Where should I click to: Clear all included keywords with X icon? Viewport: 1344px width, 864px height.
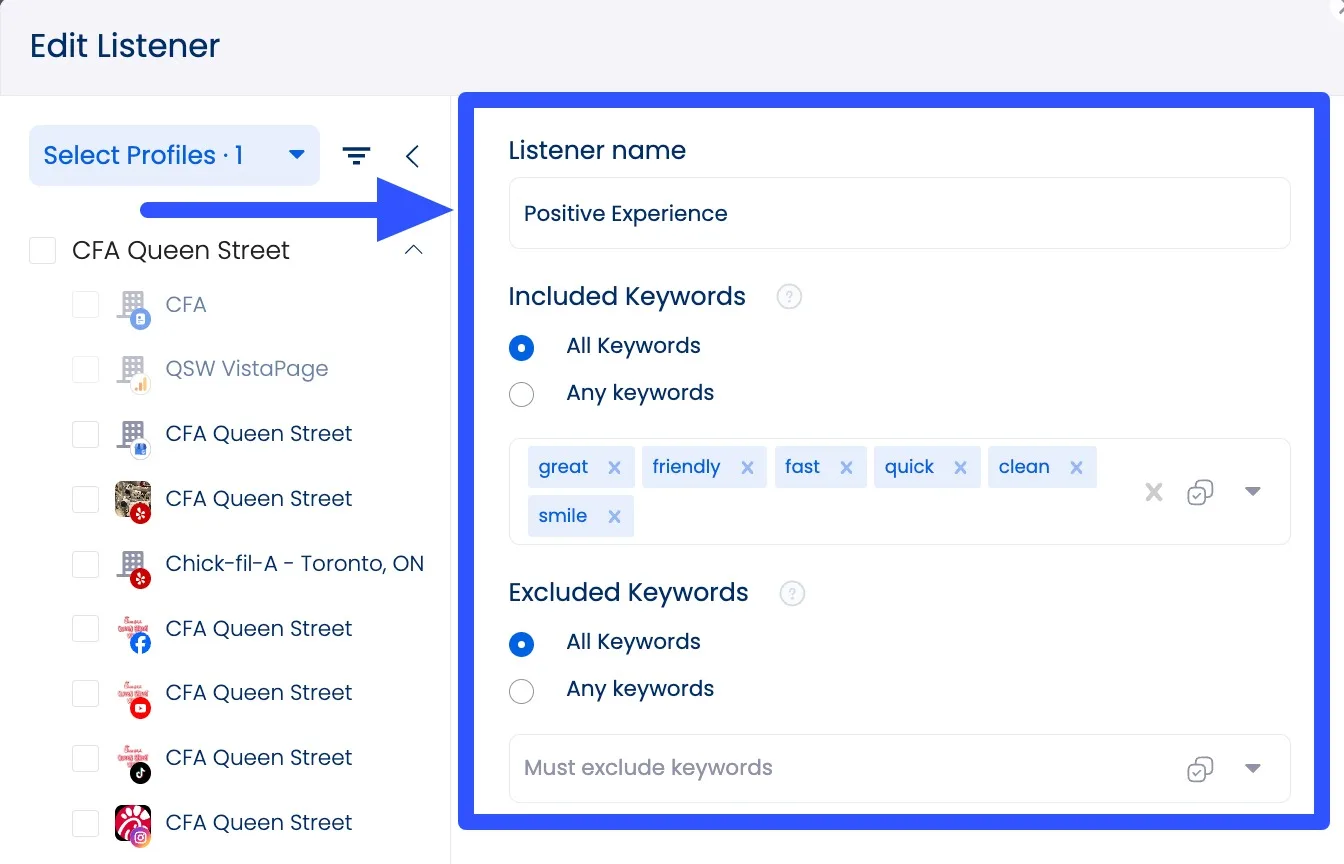[1154, 492]
